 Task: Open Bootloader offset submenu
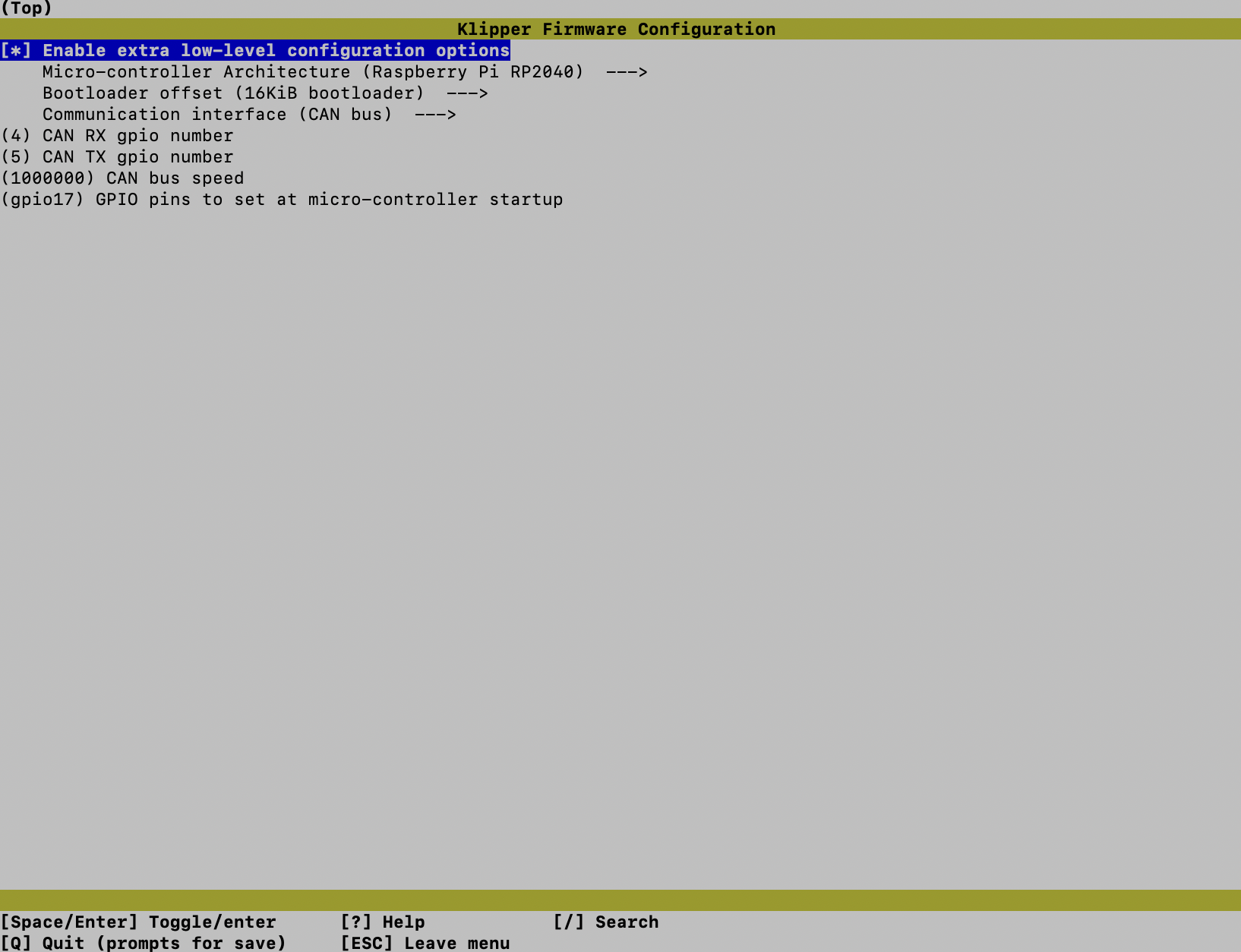pyautogui.click(x=265, y=93)
